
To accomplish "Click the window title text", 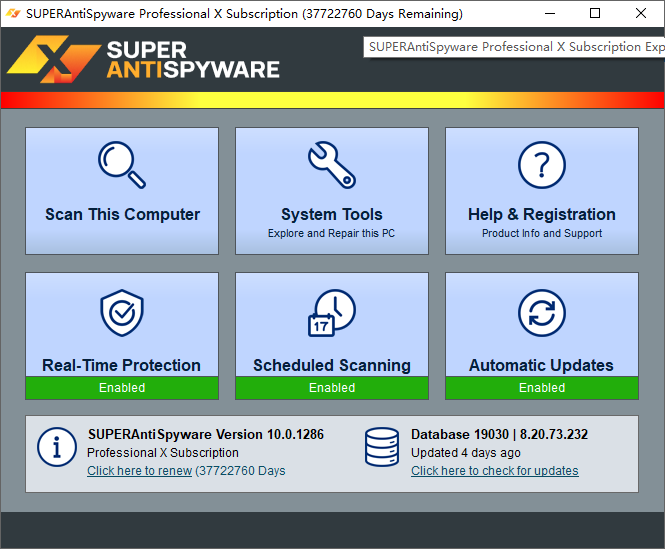I will [x=244, y=14].
